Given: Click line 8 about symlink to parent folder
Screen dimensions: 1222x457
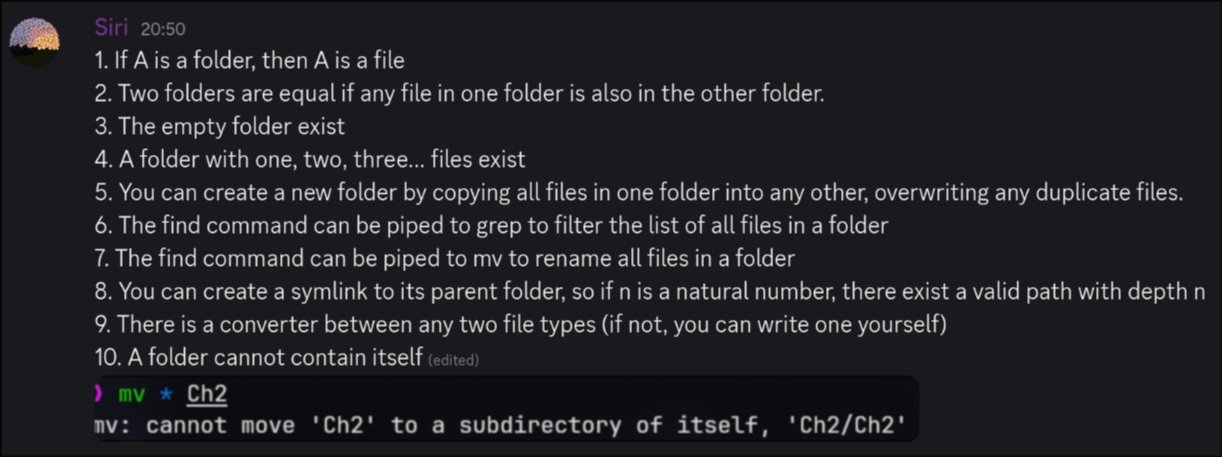Looking at the screenshot, I should (649, 292).
